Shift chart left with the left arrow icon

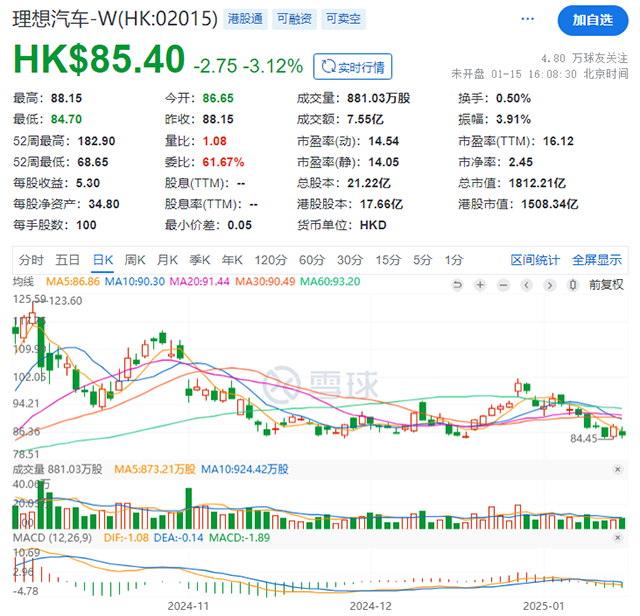click(x=527, y=285)
